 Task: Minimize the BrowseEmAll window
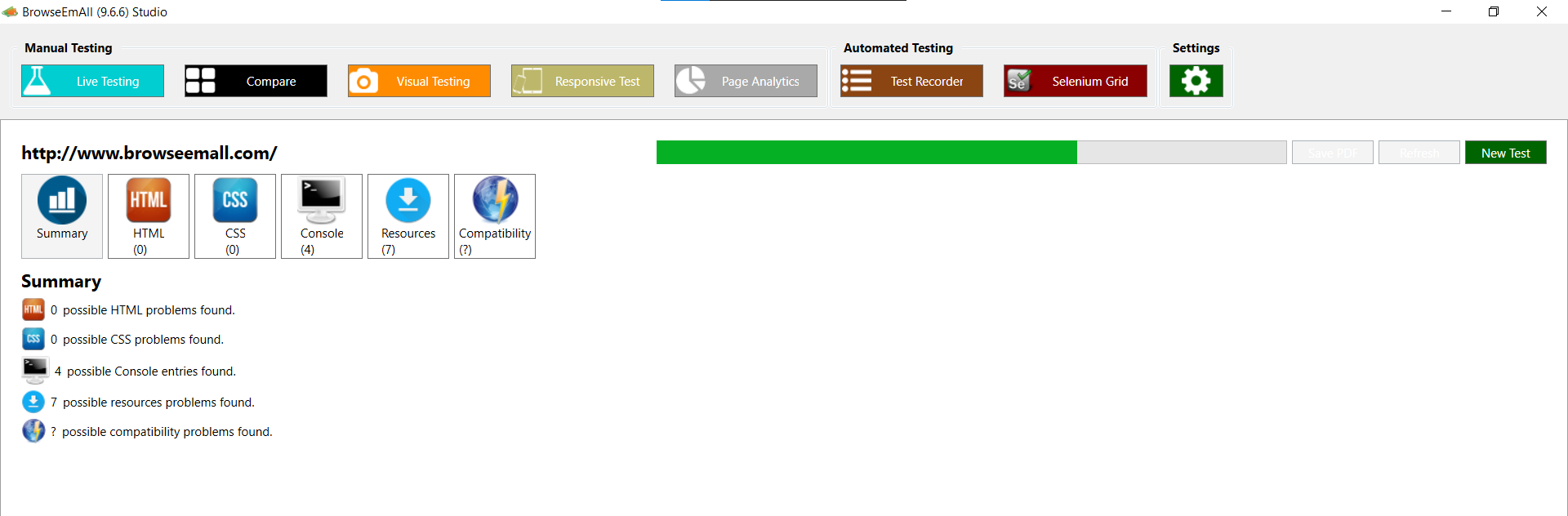(x=1446, y=11)
